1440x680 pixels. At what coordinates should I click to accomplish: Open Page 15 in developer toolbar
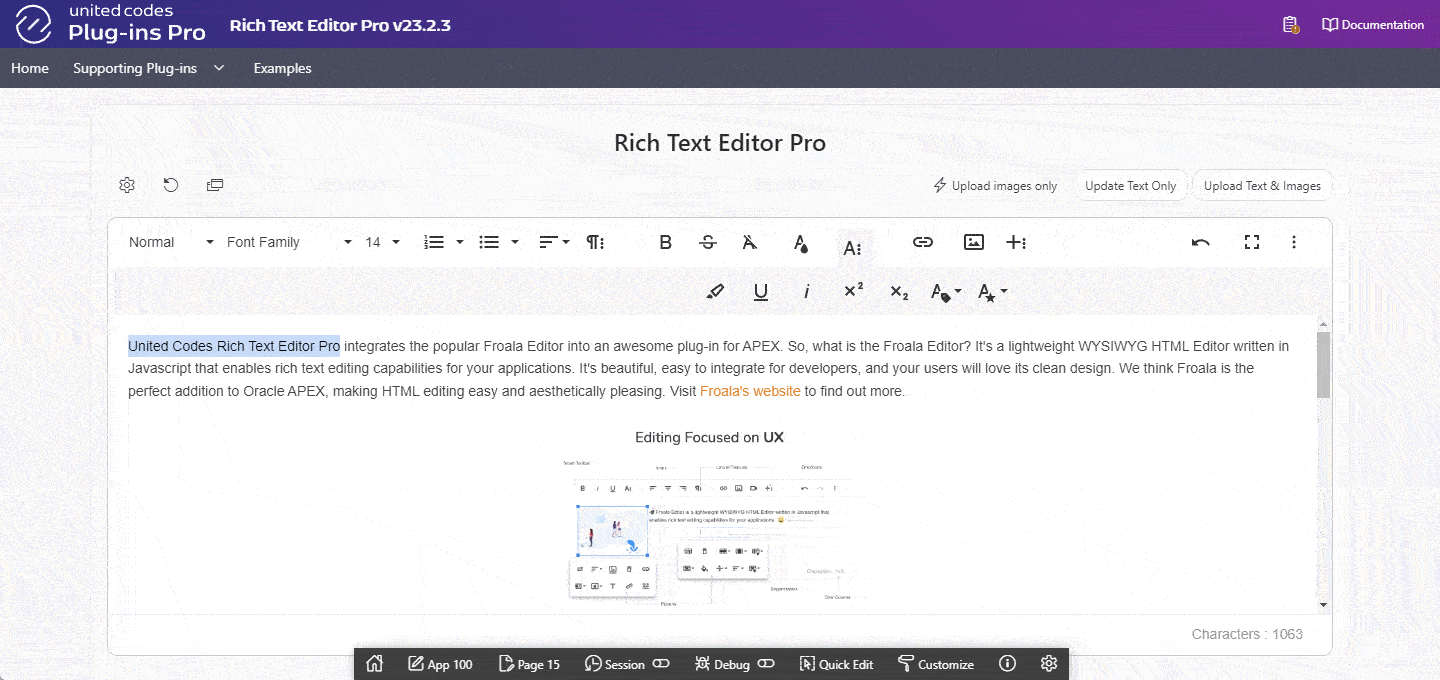pos(529,664)
